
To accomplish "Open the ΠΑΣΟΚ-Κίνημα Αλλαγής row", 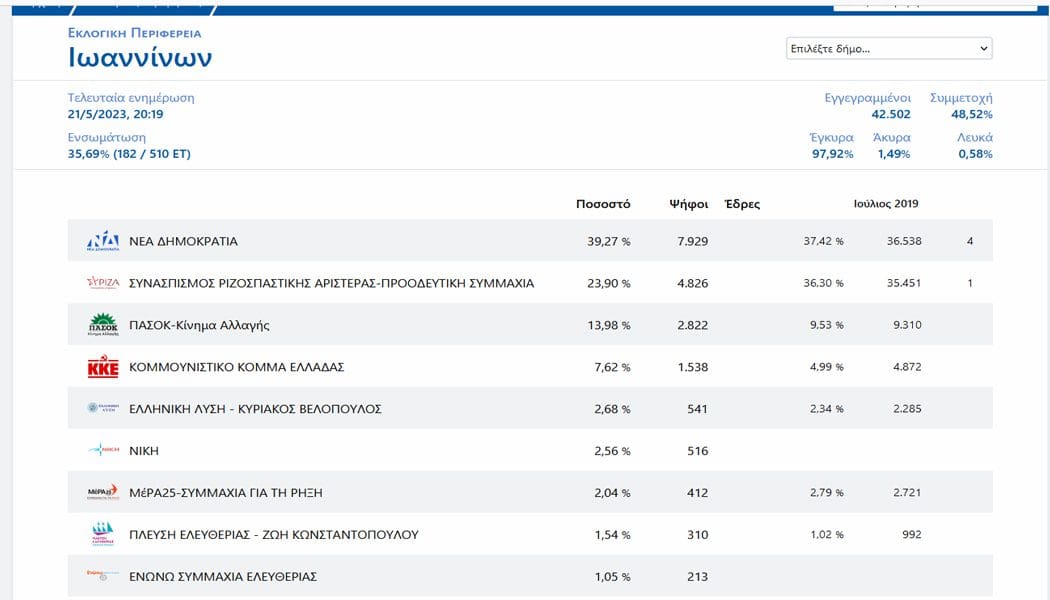I will pos(530,325).
